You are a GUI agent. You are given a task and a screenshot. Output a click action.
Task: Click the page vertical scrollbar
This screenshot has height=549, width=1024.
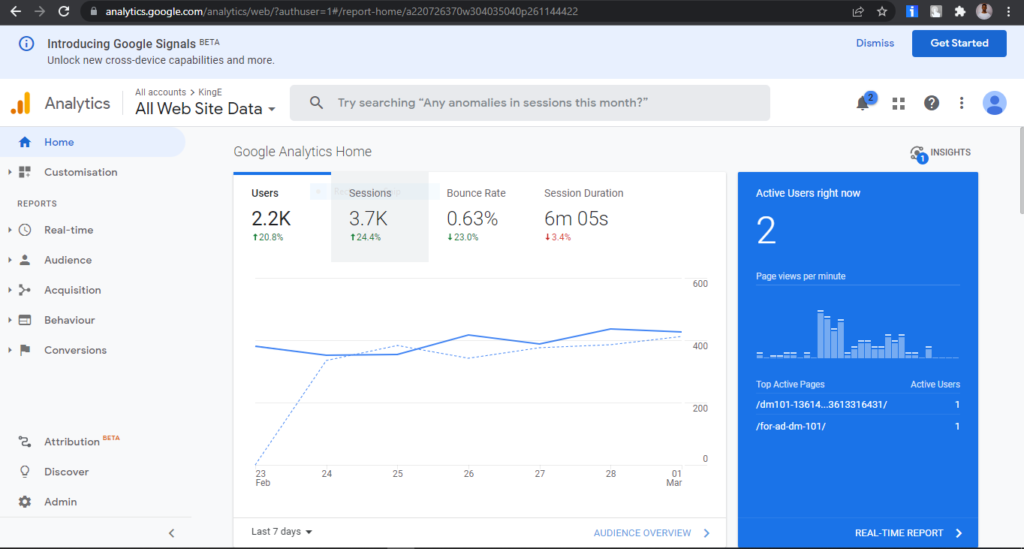point(1020,170)
